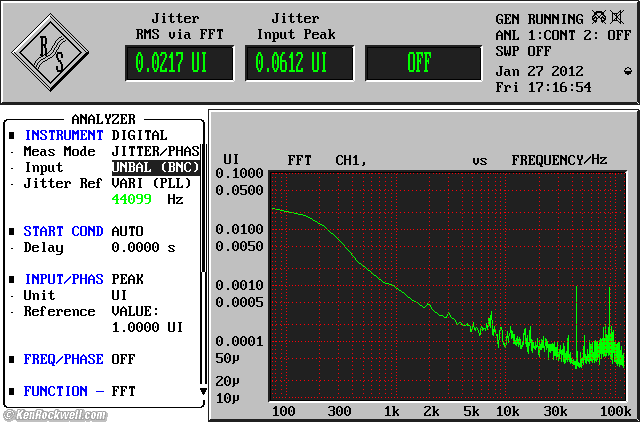
Task: Click the small indicator dot beside the date
Action: pyautogui.click(x=627, y=70)
